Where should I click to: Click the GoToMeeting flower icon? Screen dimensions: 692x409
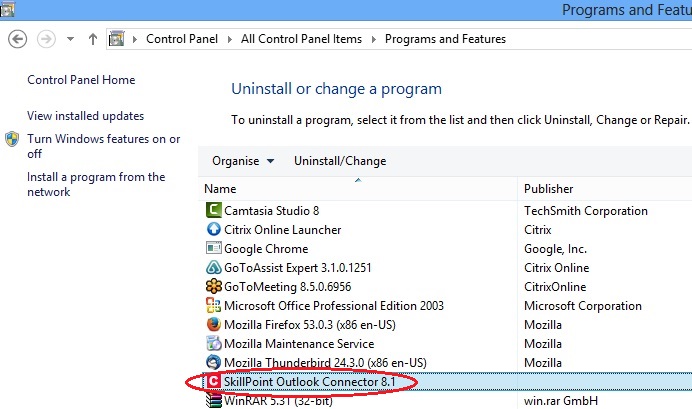(x=214, y=286)
